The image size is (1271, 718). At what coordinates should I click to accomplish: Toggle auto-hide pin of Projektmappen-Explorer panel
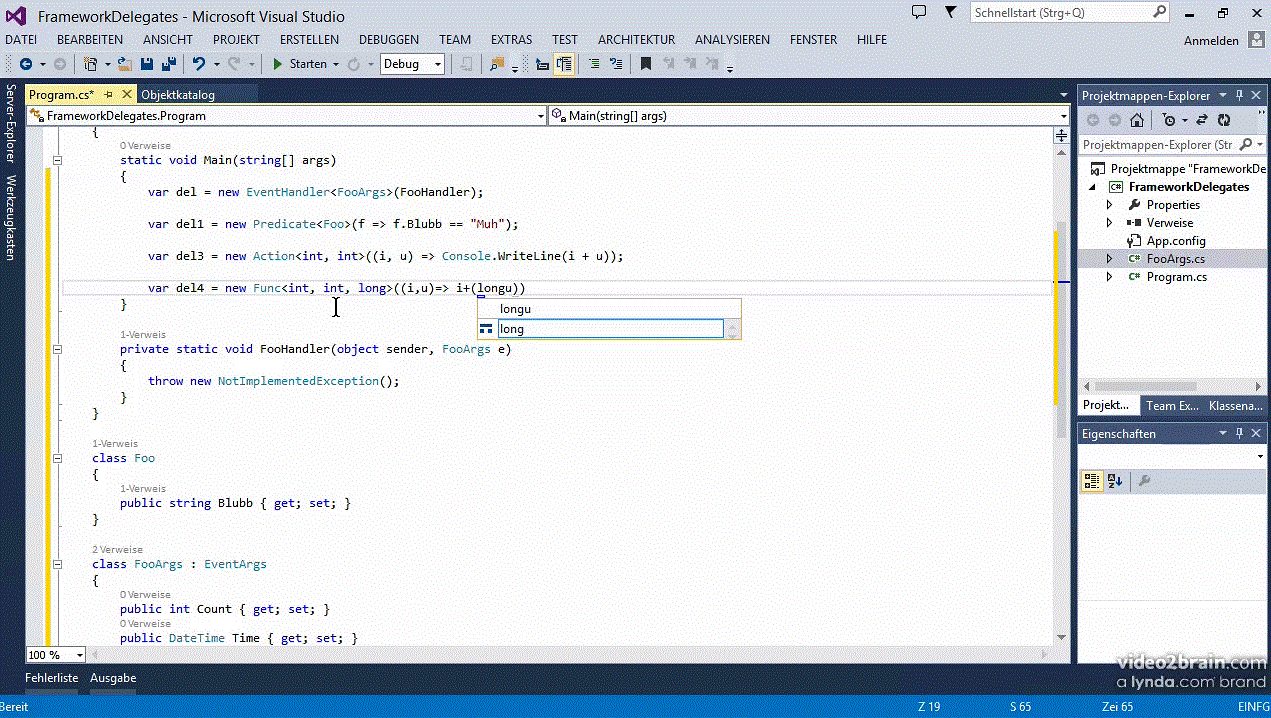pyautogui.click(x=1239, y=96)
